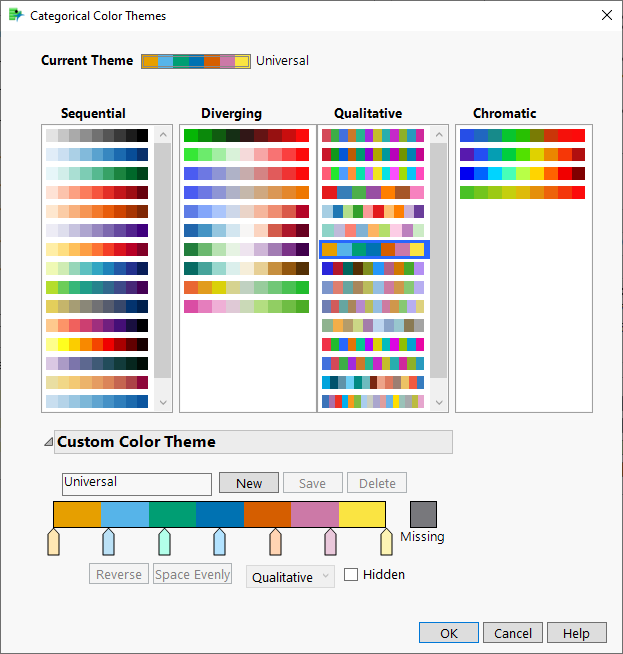Click the Cancel button
The width and height of the screenshot is (623, 654).
(513, 633)
